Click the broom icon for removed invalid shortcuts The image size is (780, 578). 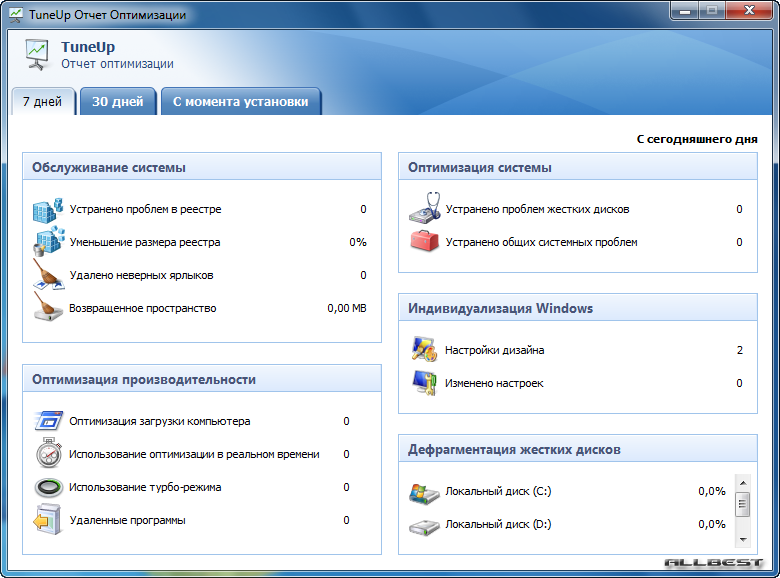pos(48,274)
